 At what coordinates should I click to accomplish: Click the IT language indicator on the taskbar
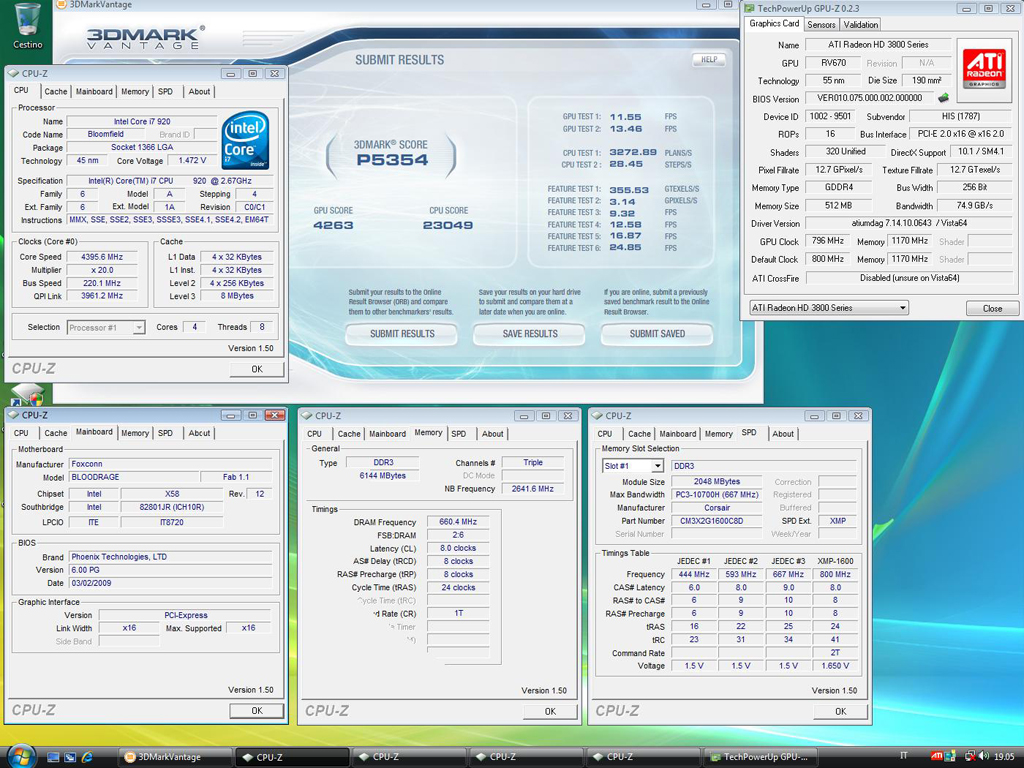click(x=904, y=756)
